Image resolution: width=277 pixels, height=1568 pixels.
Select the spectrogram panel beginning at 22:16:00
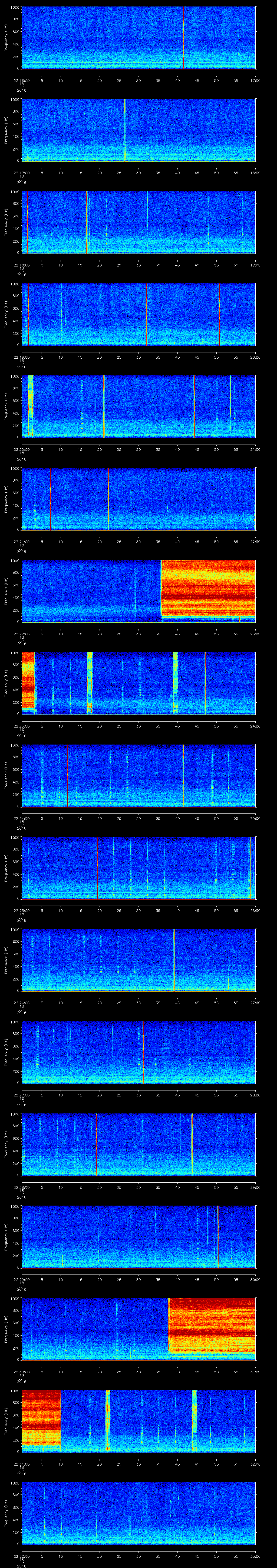point(138,38)
